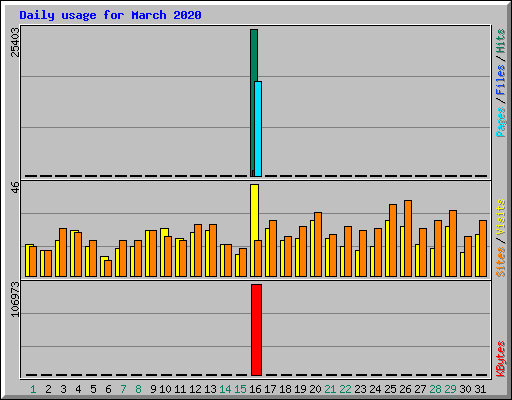Click the 'KBytes' legend label
This screenshot has height=400, width=512.
[501, 359]
